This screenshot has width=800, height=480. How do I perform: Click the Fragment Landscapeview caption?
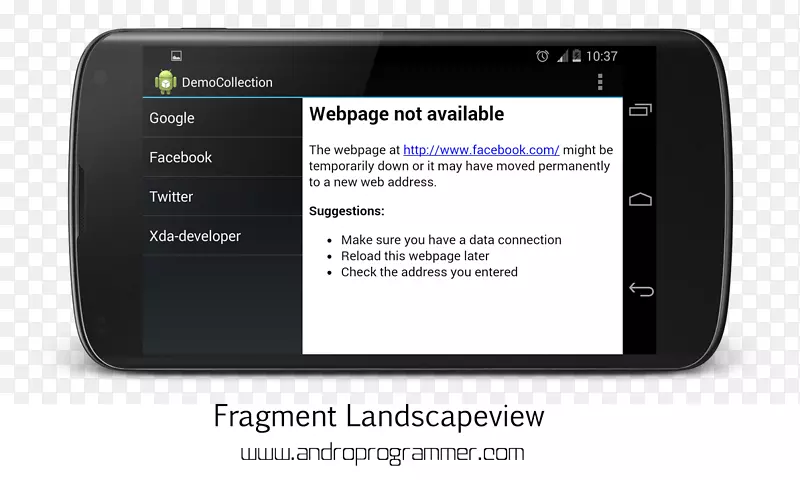[379, 417]
